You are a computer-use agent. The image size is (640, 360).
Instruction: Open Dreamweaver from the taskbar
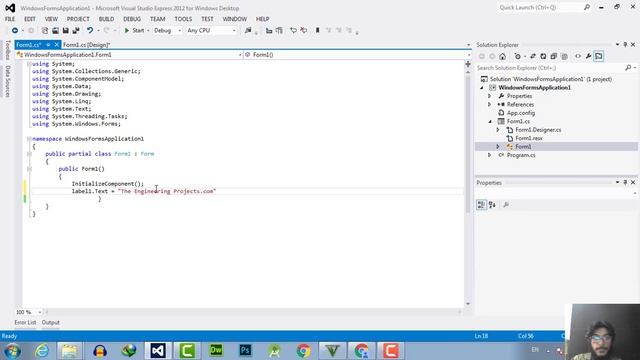tap(216, 351)
